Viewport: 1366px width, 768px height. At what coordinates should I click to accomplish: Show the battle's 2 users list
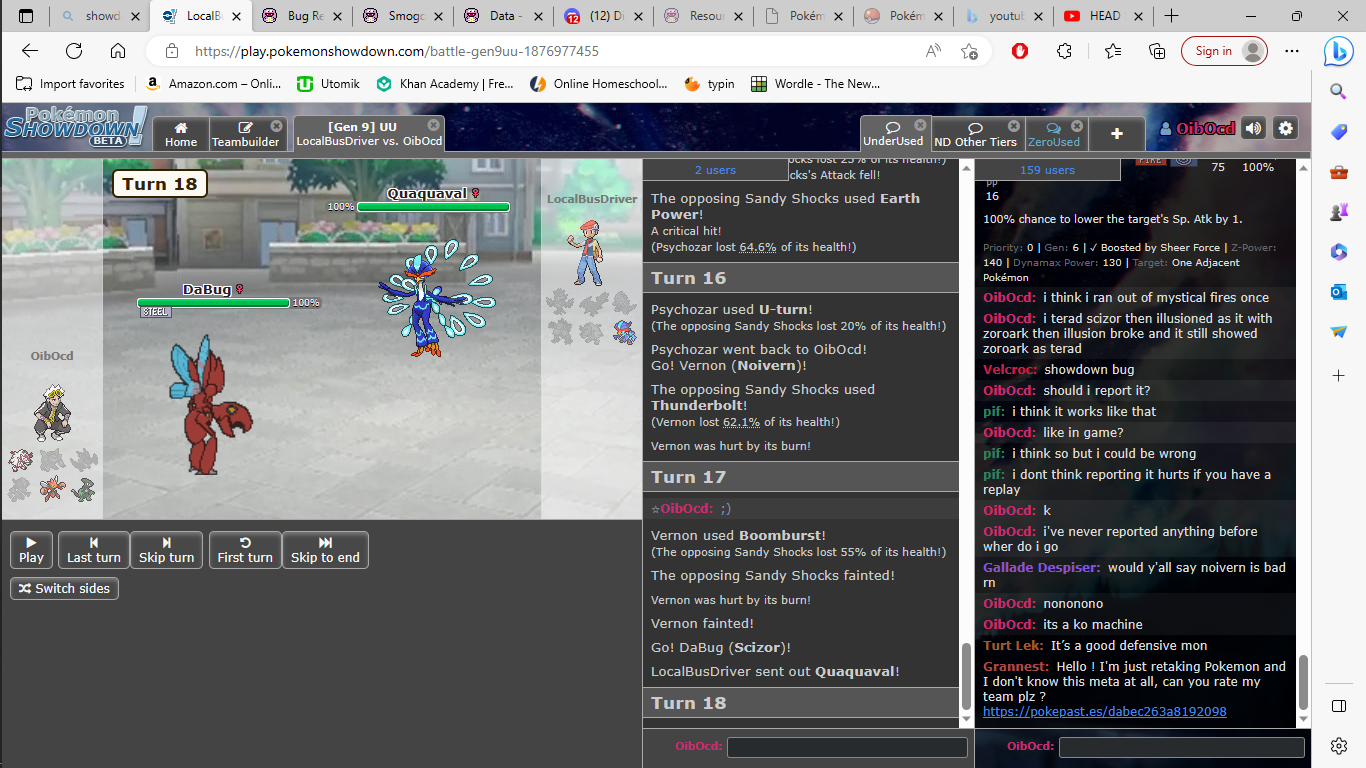click(715, 170)
